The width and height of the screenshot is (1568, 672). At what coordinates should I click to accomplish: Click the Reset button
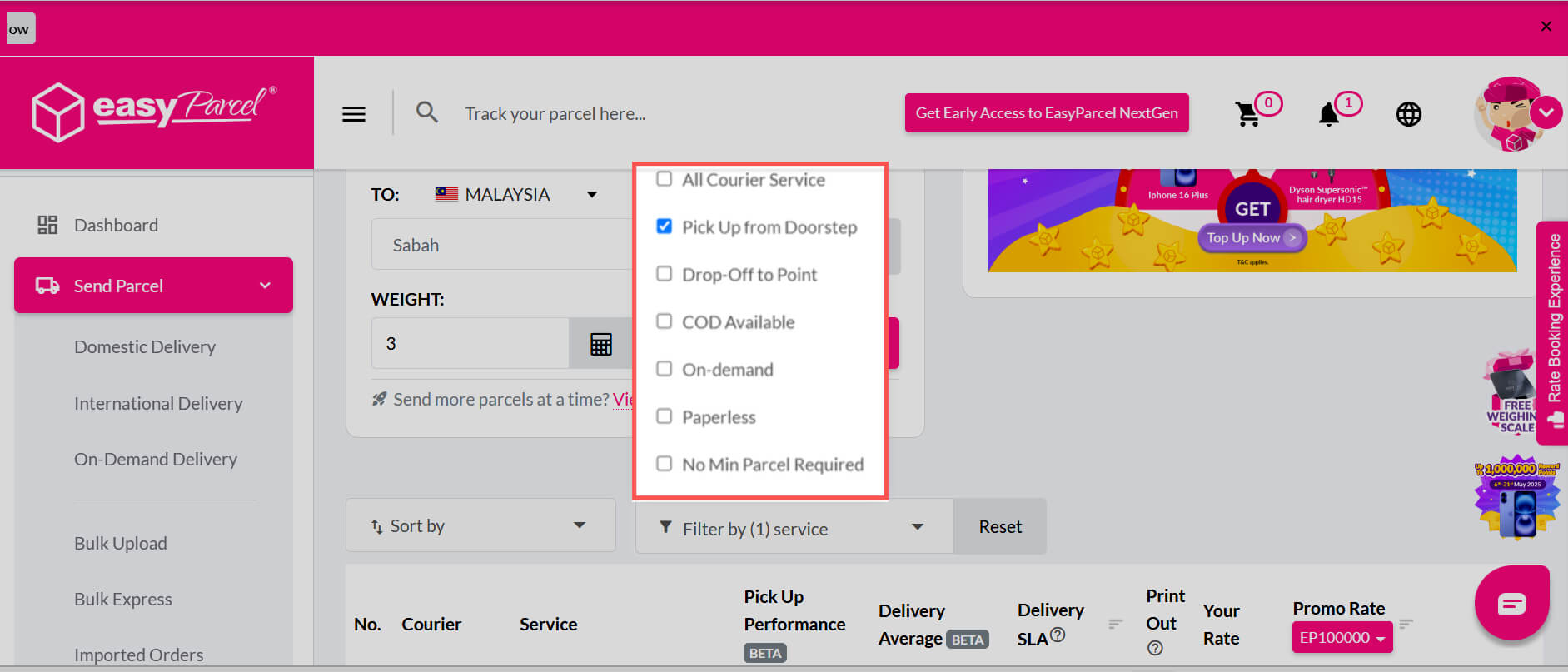(x=1000, y=526)
